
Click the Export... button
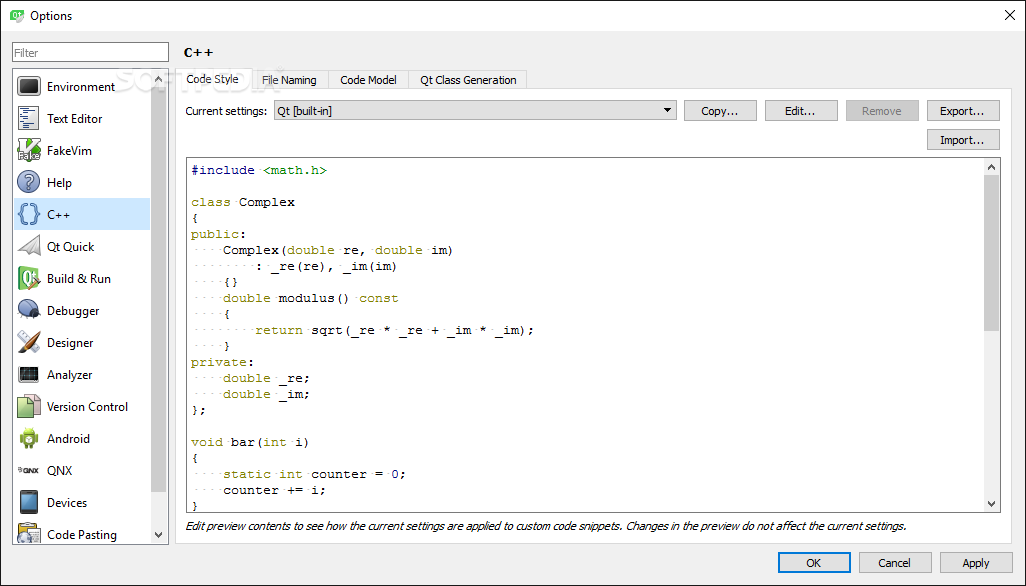[x=963, y=111]
